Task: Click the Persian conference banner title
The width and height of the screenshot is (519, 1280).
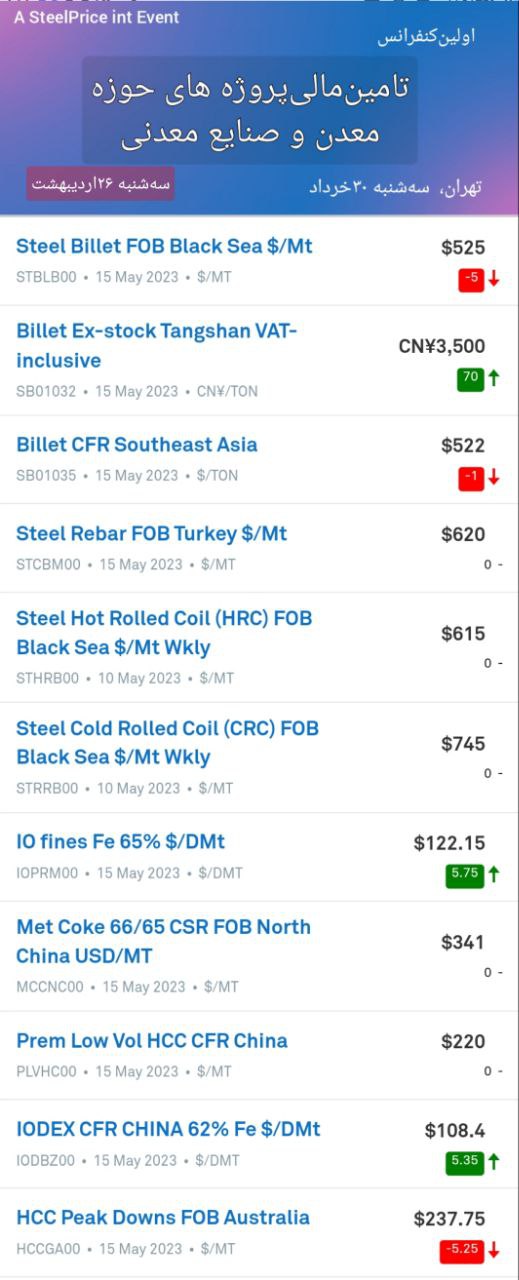Action: 250,110
